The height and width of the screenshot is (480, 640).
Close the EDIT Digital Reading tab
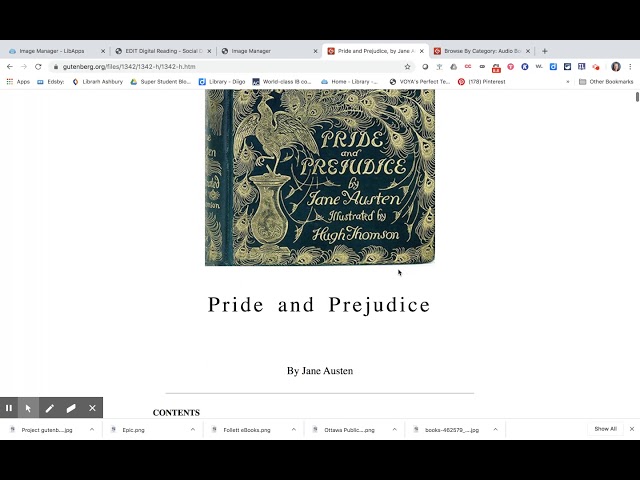pyautogui.click(x=209, y=51)
